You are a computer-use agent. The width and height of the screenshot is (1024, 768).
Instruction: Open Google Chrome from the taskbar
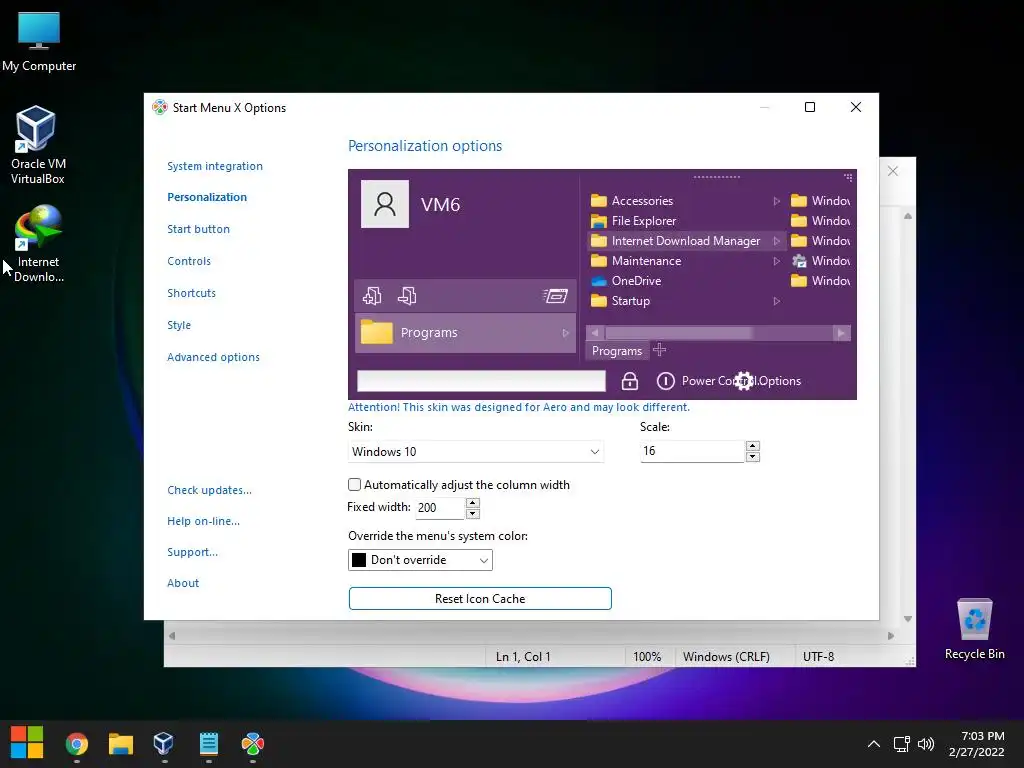(76, 744)
